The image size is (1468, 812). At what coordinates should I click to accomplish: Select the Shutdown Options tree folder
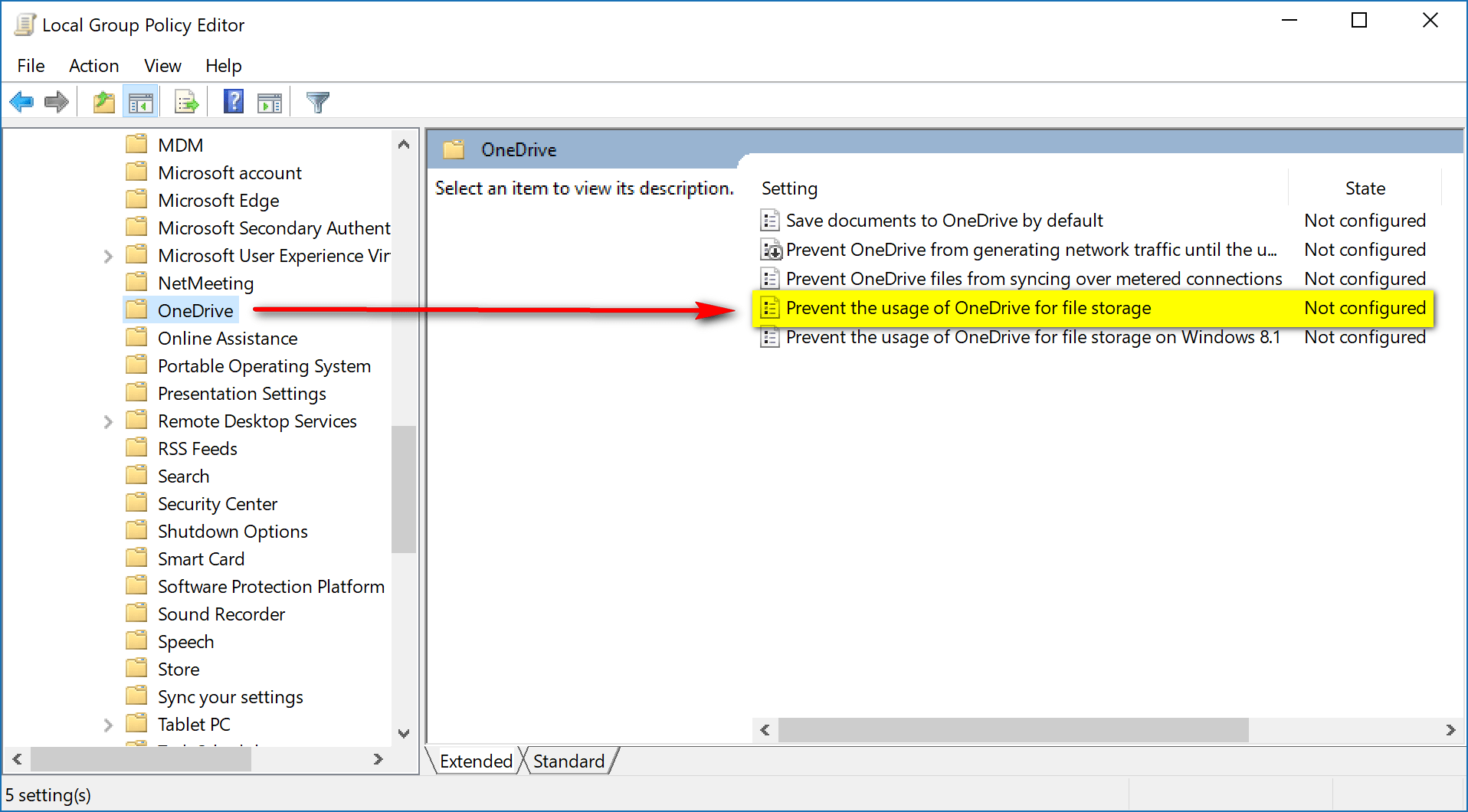[233, 532]
